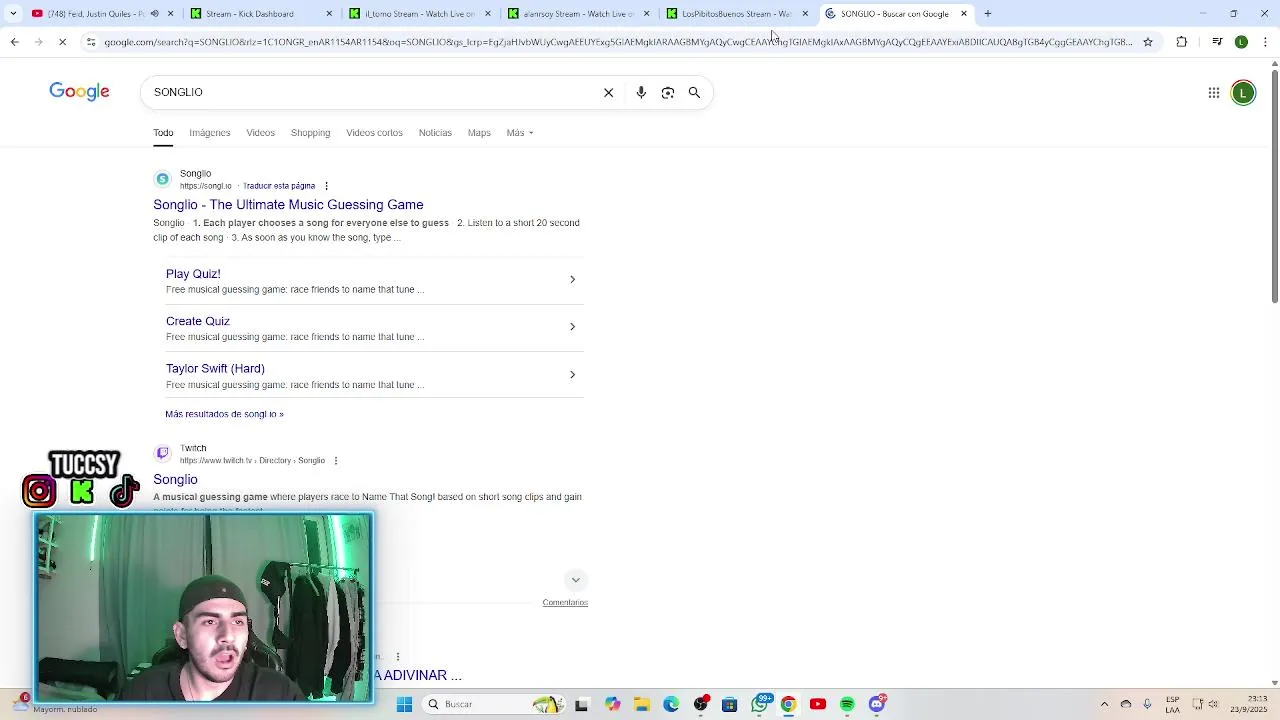Click the SONGLIO search input field

pyautogui.click(x=370, y=92)
